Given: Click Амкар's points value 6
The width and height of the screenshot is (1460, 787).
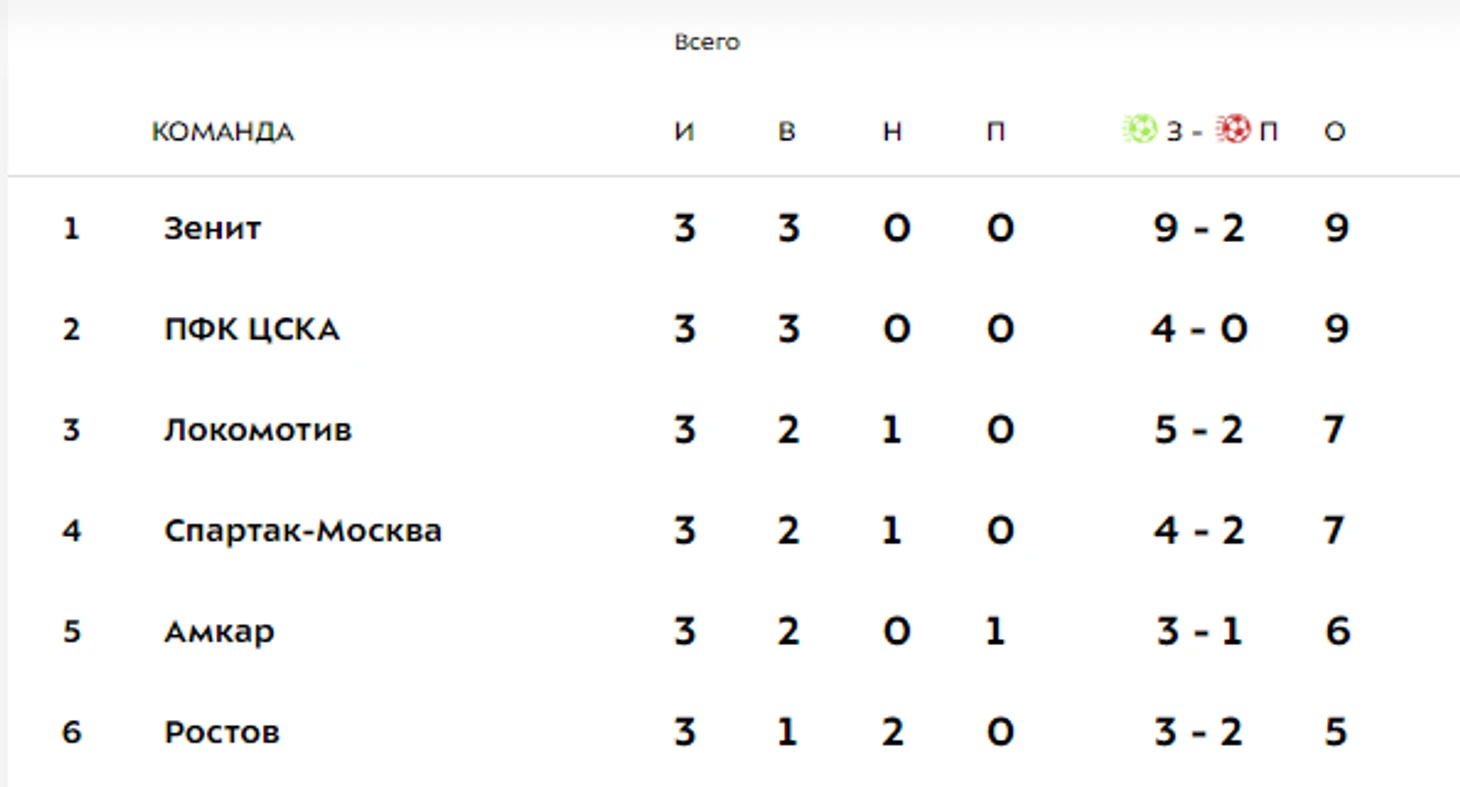Looking at the screenshot, I should click(x=1337, y=632).
